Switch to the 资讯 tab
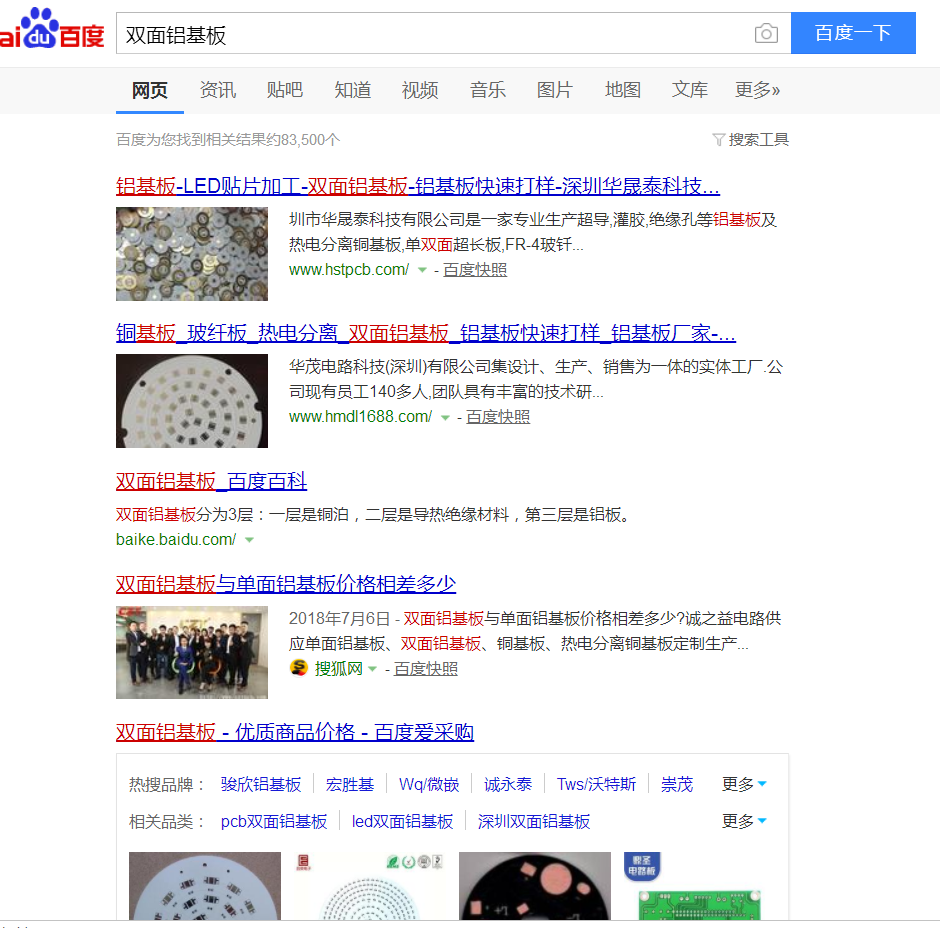Screen dimensions: 940x928 218,90
